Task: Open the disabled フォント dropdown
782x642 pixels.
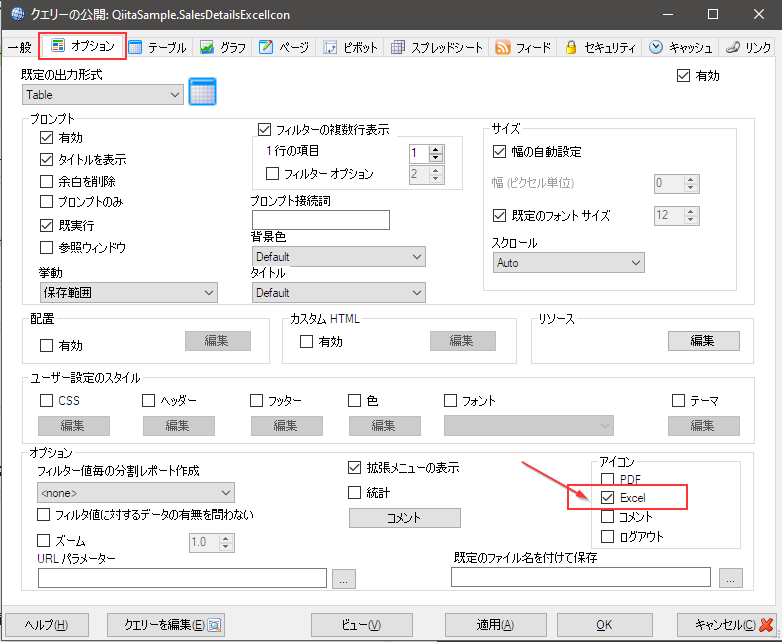Action: (x=529, y=426)
